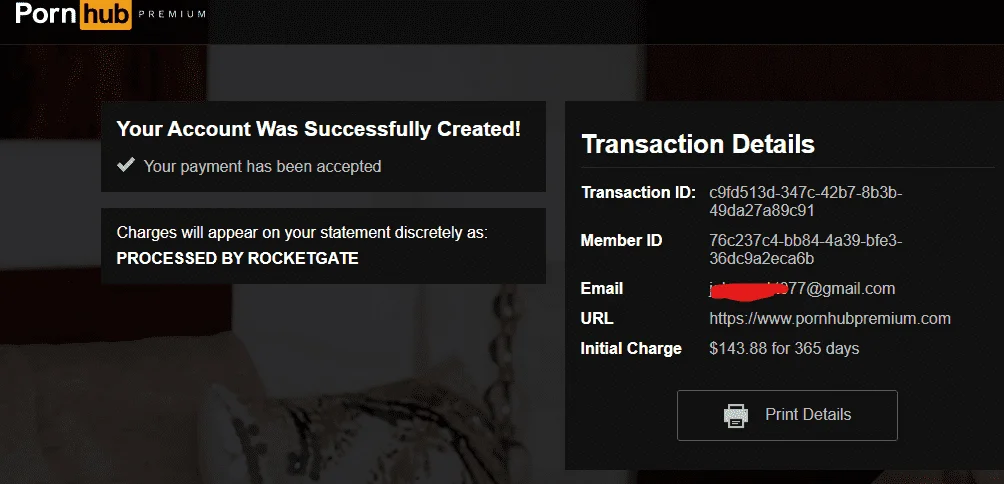The image size is (1004, 484).
Task: Click the payment accepted checkmark icon
Action: 126,165
